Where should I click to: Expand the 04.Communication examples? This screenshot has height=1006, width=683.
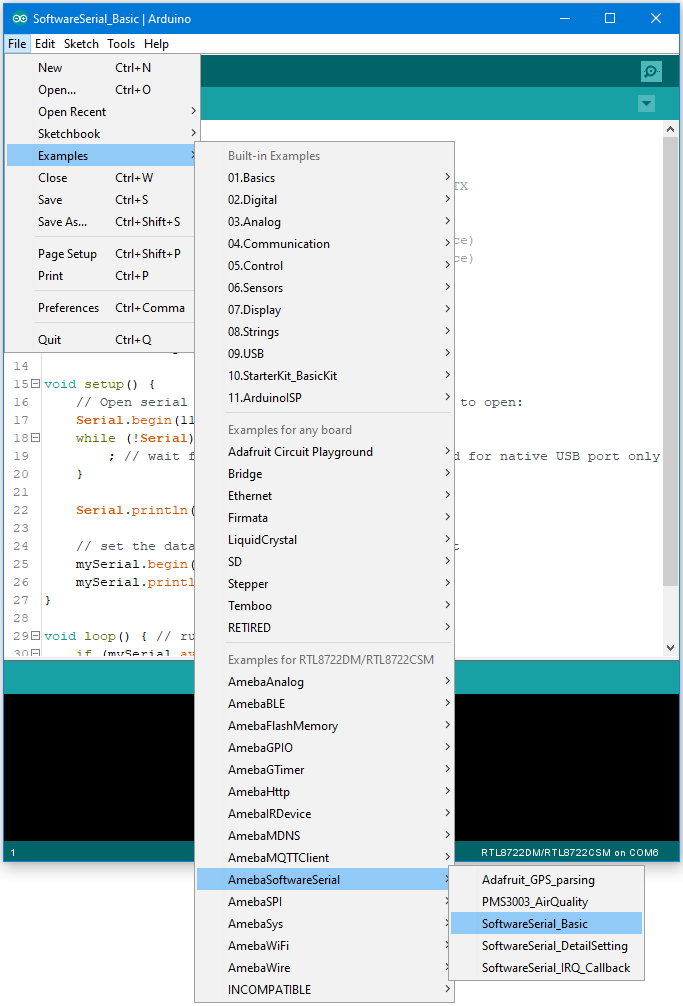(325, 244)
